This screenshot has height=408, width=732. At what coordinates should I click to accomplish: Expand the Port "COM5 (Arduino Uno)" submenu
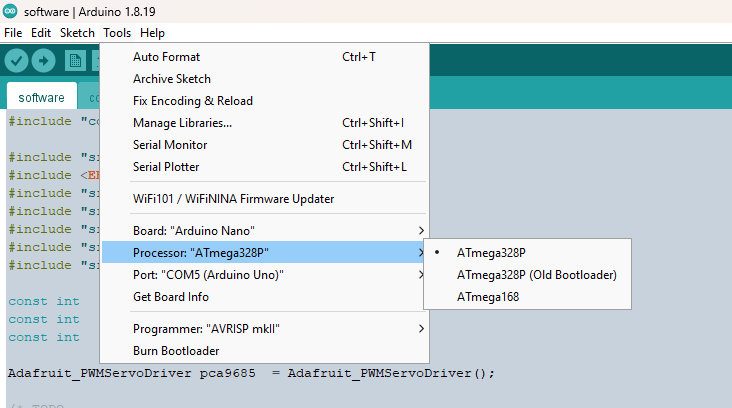pyautogui.click(x=265, y=274)
